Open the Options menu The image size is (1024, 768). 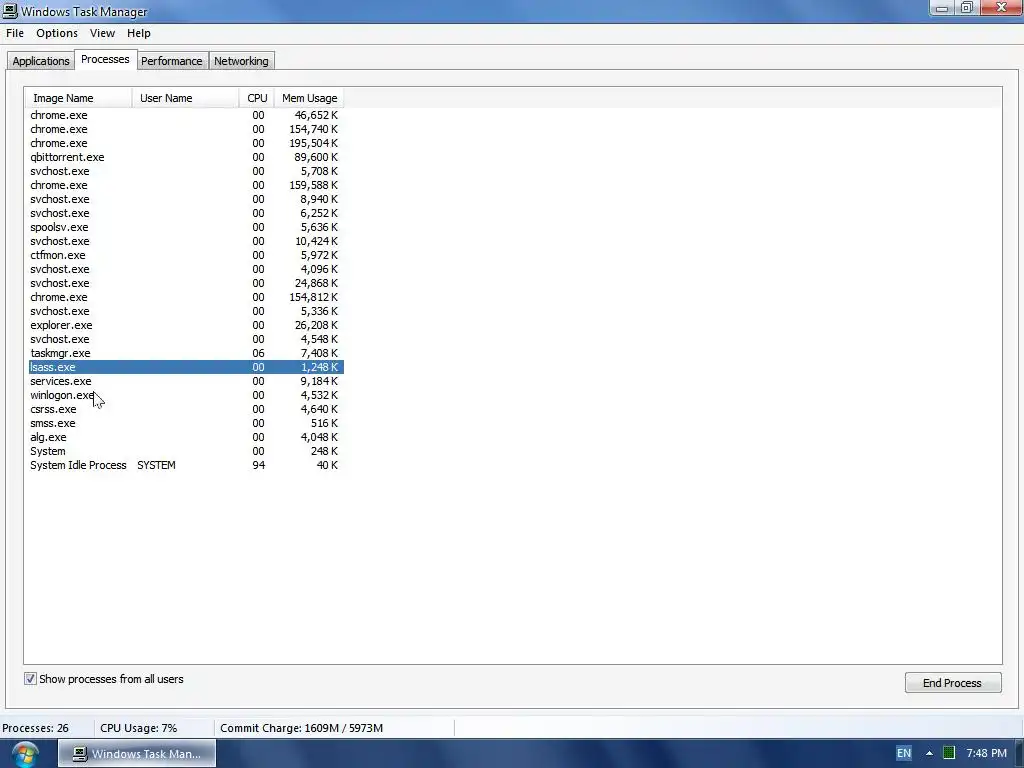pyautogui.click(x=57, y=33)
